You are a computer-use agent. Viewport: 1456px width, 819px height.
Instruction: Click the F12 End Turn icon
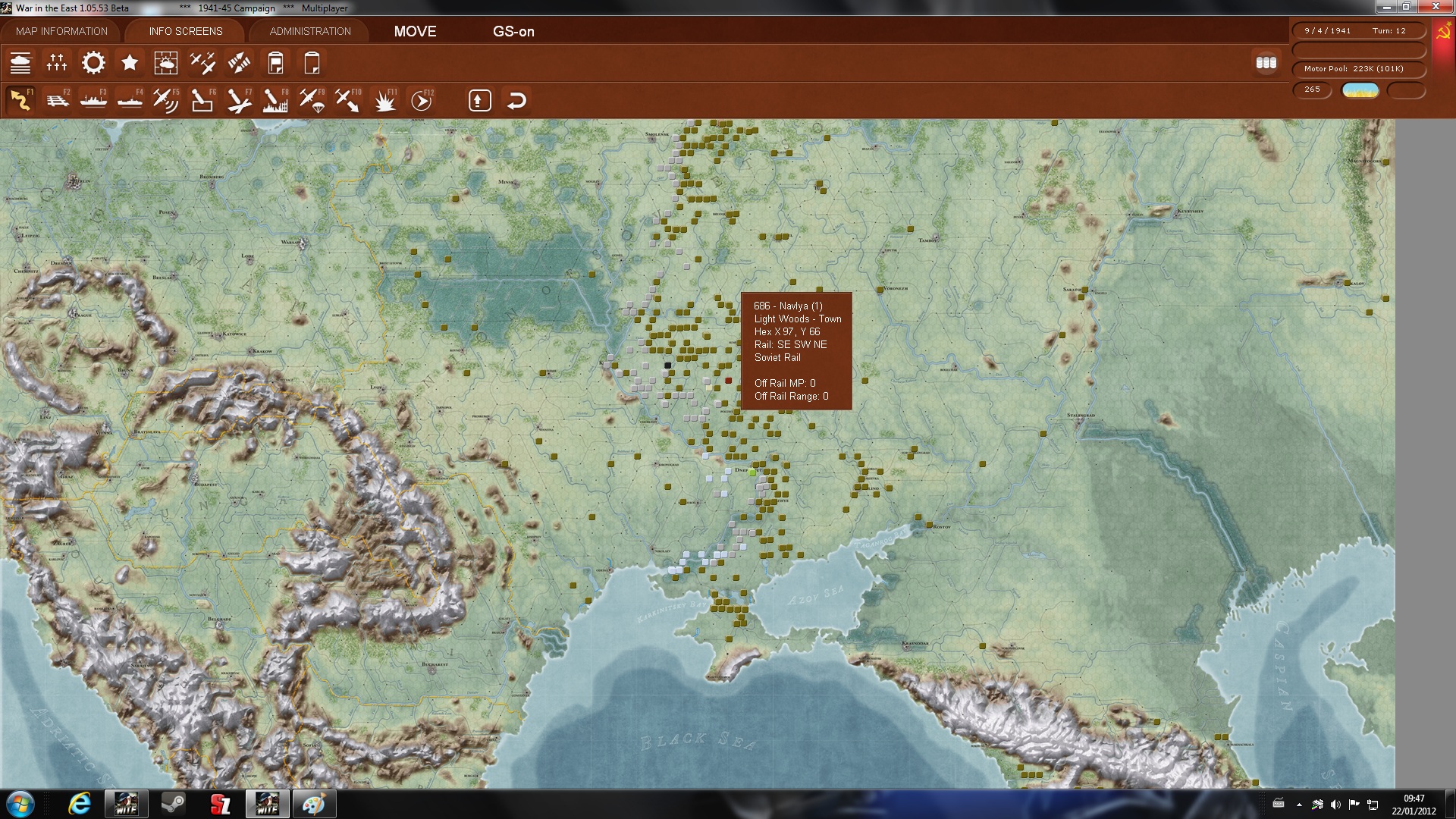[x=421, y=100]
